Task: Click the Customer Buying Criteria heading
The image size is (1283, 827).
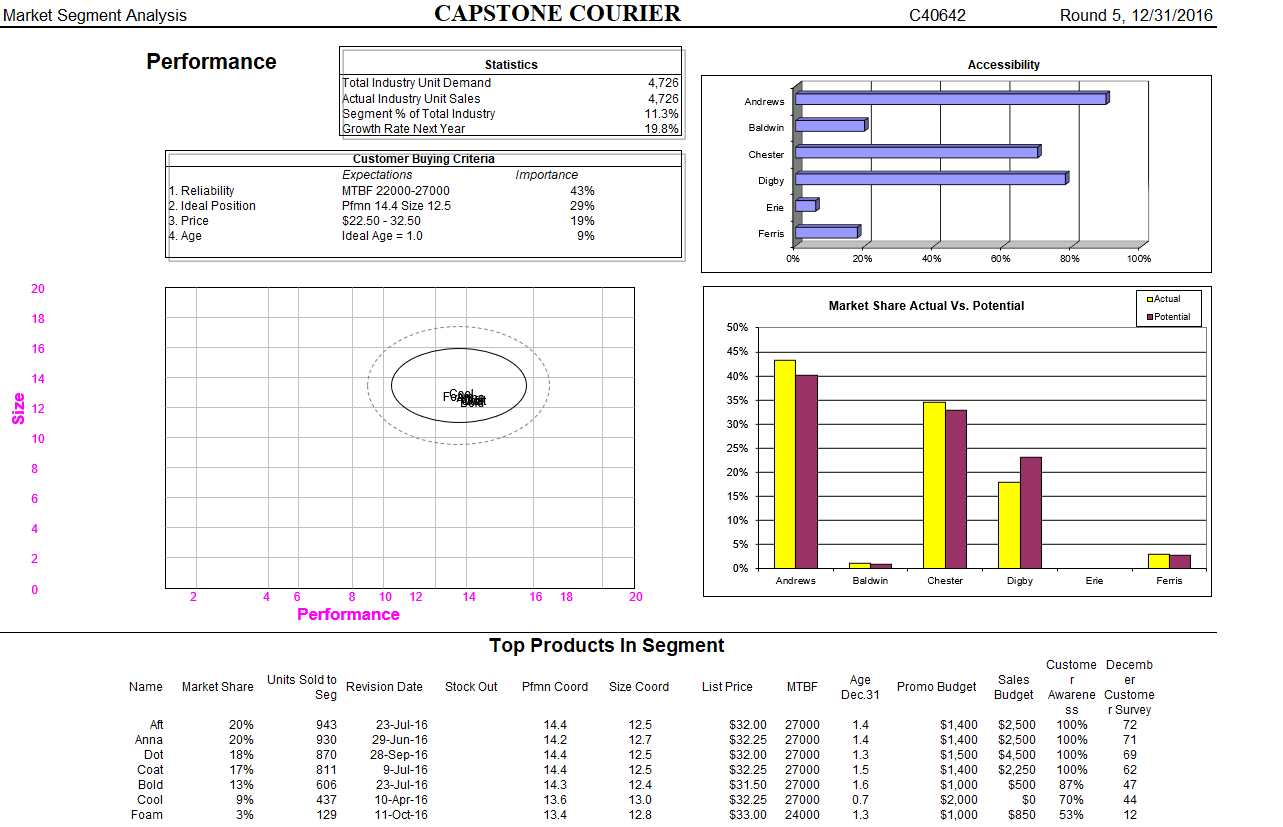Action: pos(424,159)
